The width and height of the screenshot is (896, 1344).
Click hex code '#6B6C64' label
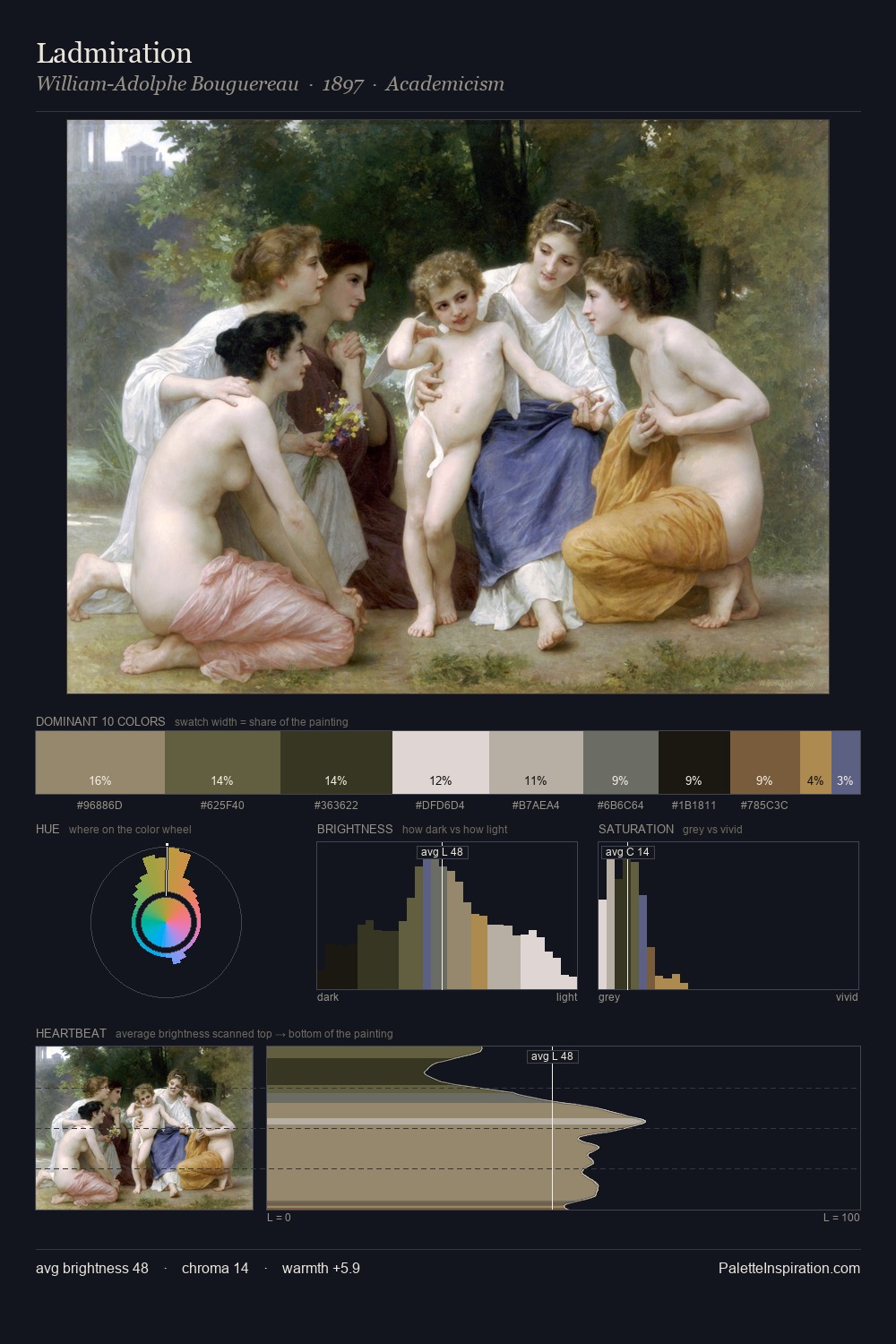pos(620,805)
